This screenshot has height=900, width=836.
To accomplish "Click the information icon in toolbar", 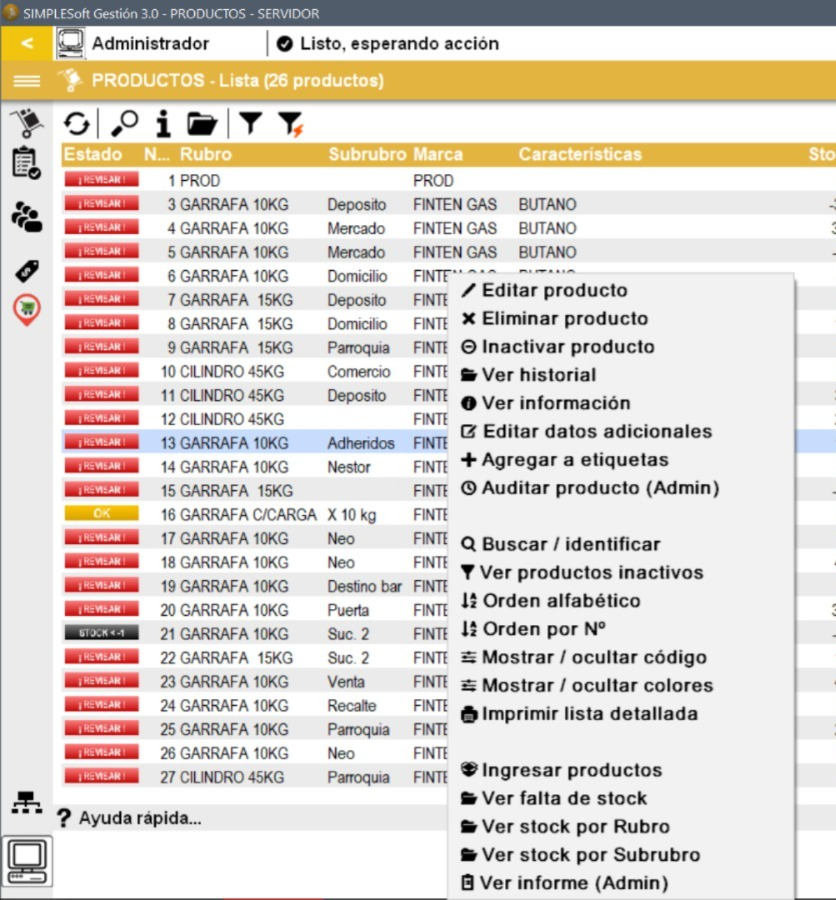I will point(163,124).
